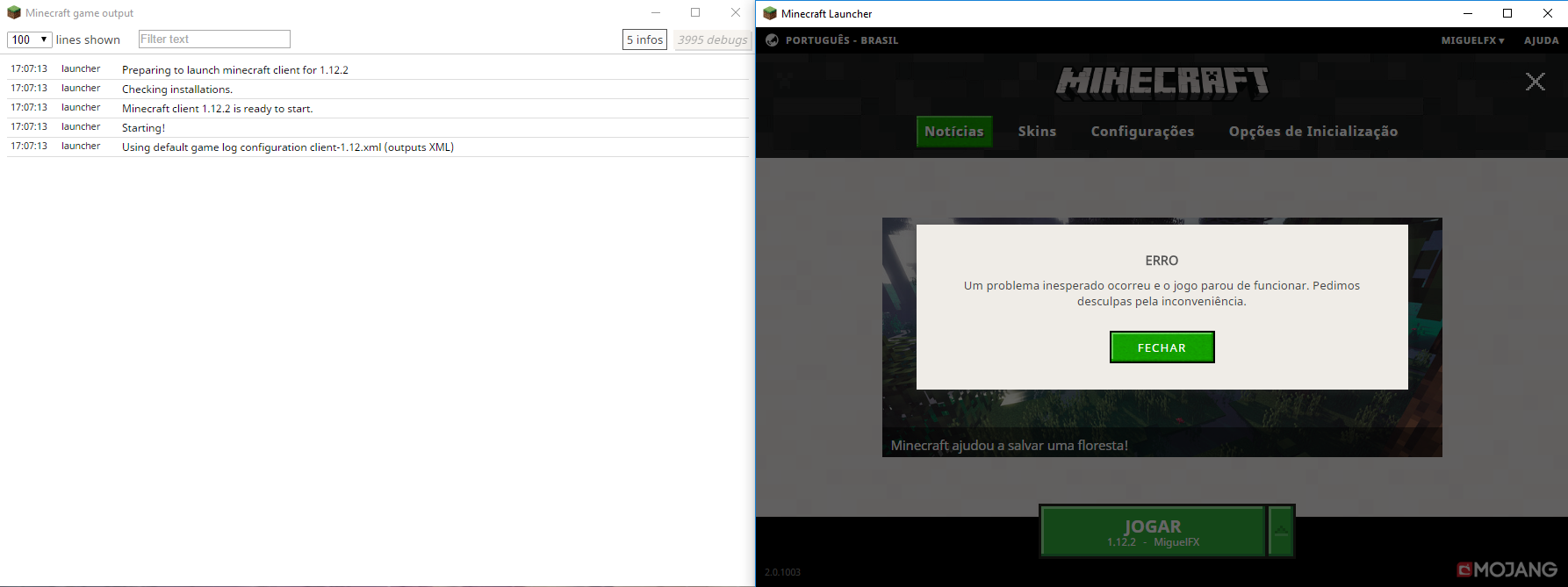Click the ERRO heading in the dialog
This screenshot has height=587, width=1568.
[1162, 261]
